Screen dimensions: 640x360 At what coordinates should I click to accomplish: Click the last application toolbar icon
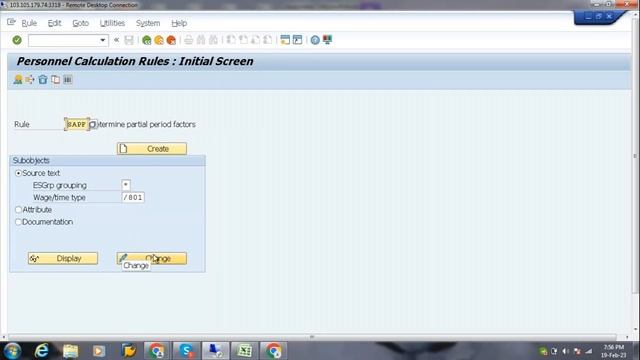point(68,80)
